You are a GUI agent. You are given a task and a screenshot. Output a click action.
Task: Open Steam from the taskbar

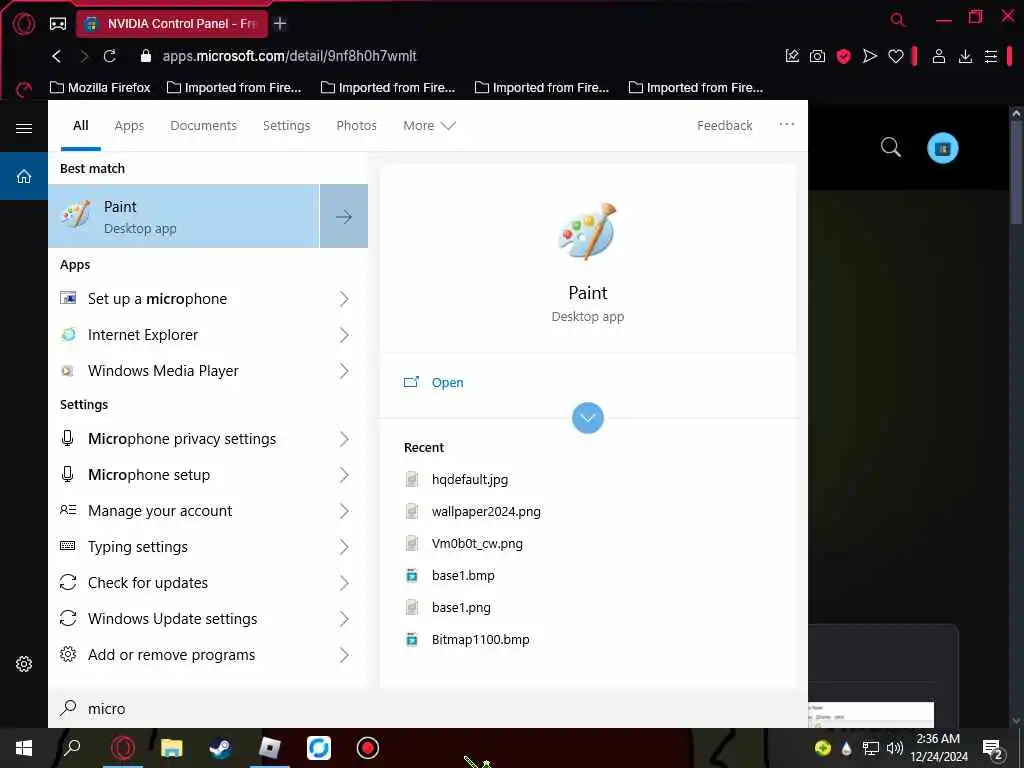[220, 748]
